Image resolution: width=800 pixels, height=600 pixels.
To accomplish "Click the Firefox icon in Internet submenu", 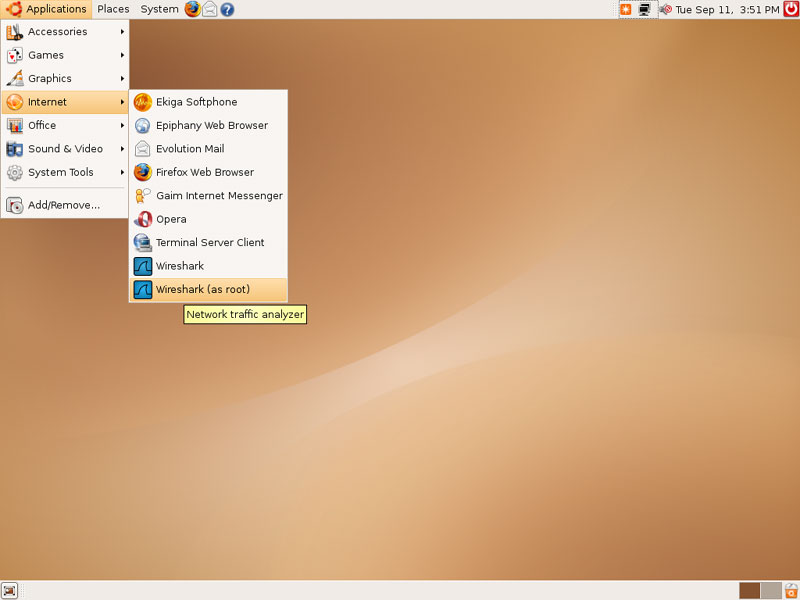I will (x=142, y=172).
